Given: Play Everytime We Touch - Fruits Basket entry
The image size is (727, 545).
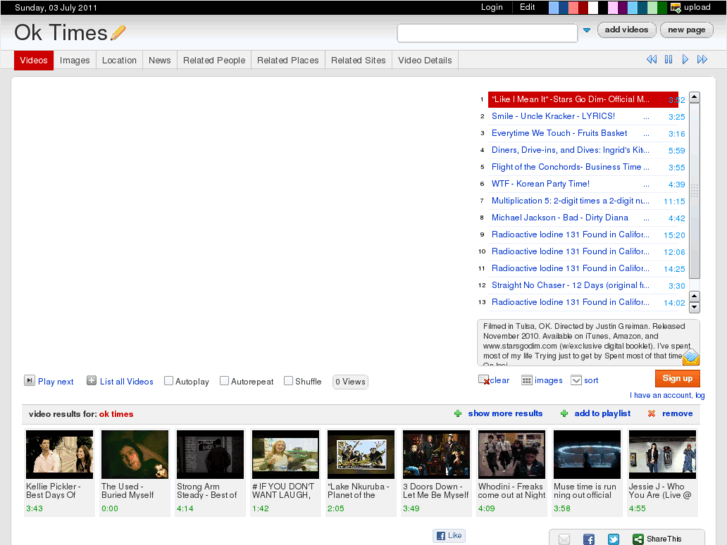Looking at the screenshot, I should coord(559,133).
